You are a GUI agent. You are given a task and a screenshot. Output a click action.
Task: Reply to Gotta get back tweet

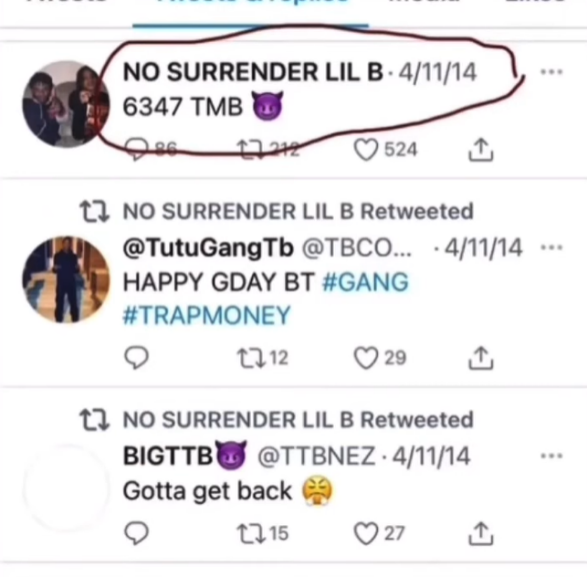click(136, 533)
